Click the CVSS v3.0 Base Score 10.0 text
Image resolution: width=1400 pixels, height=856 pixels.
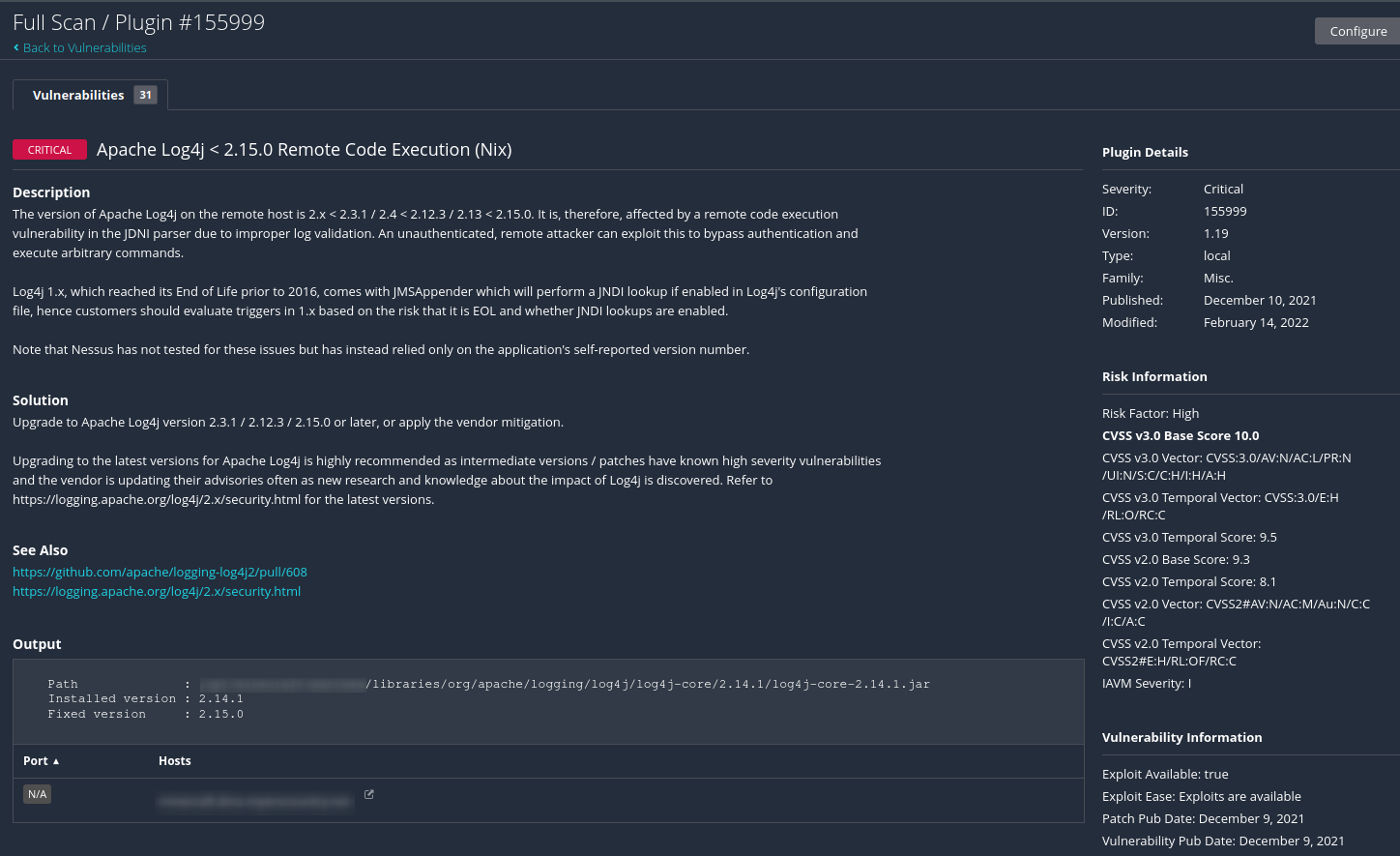point(1181,435)
